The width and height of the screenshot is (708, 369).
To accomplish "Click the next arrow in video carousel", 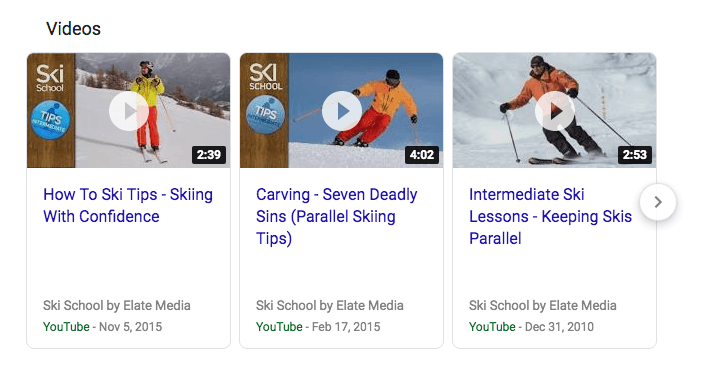I will coord(658,202).
